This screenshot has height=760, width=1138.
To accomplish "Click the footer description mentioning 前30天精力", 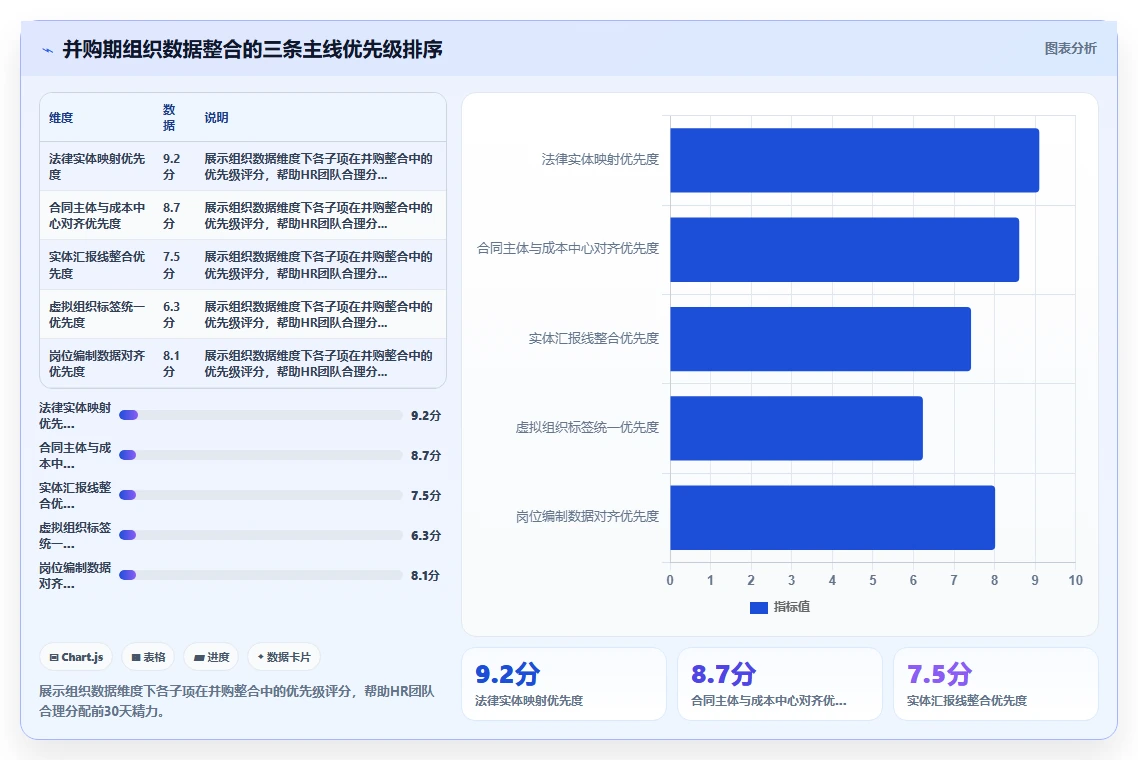I will (x=237, y=700).
